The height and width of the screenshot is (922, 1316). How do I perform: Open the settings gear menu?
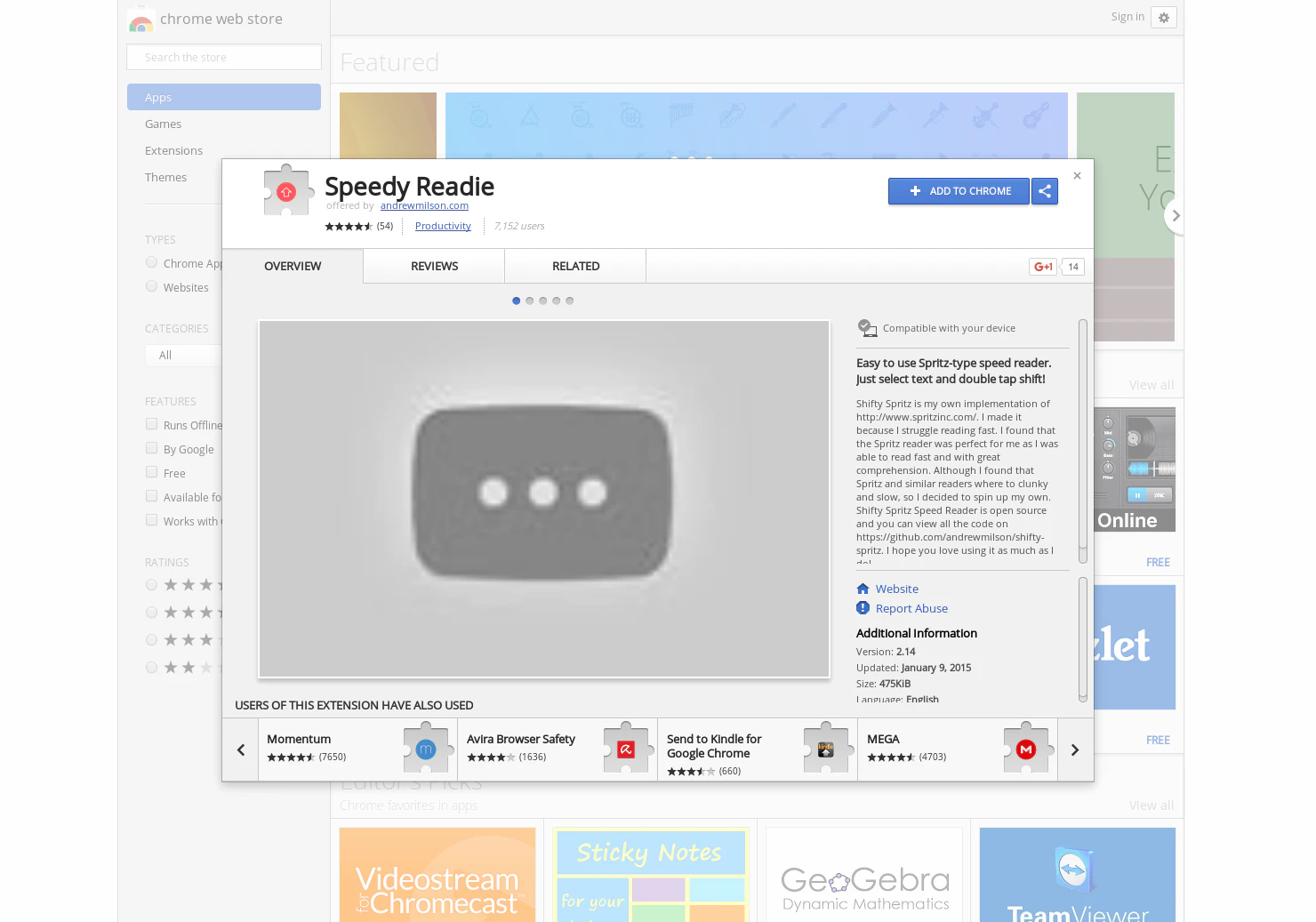point(1164,18)
